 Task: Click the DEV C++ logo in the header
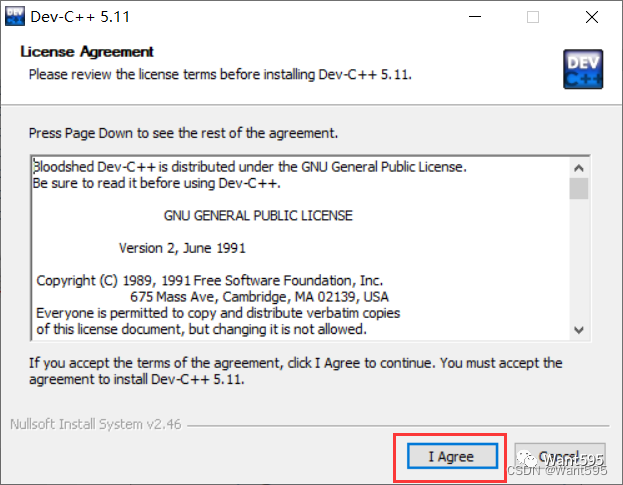583,70
